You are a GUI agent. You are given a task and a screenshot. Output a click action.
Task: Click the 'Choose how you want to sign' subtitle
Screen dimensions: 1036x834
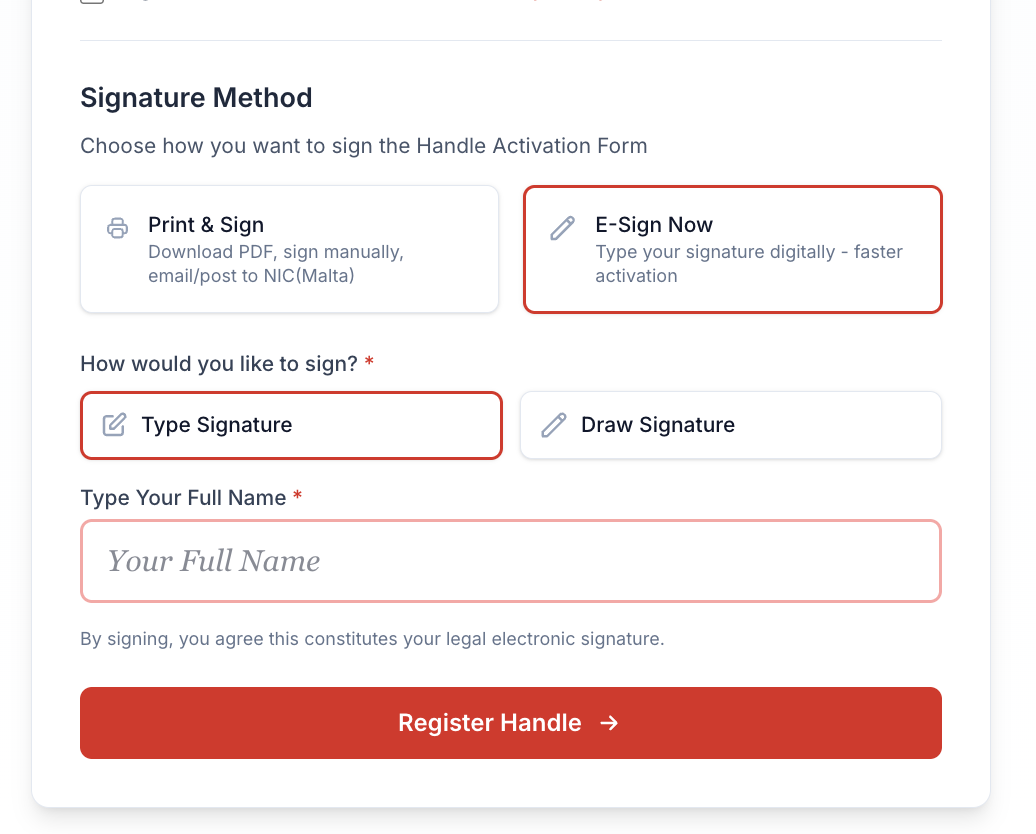tap(364, 146)
